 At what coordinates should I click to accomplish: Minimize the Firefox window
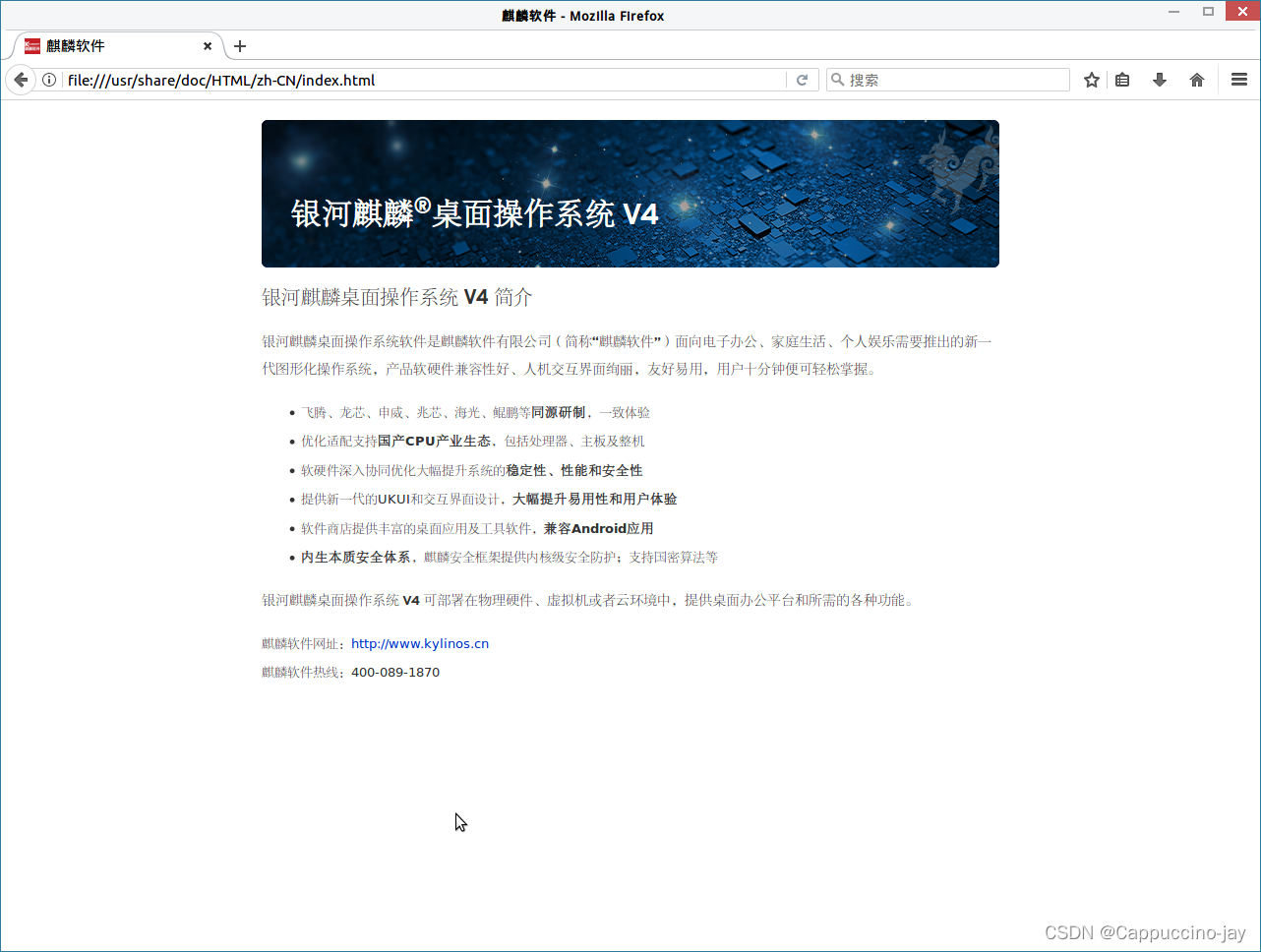click(1174, 12)
